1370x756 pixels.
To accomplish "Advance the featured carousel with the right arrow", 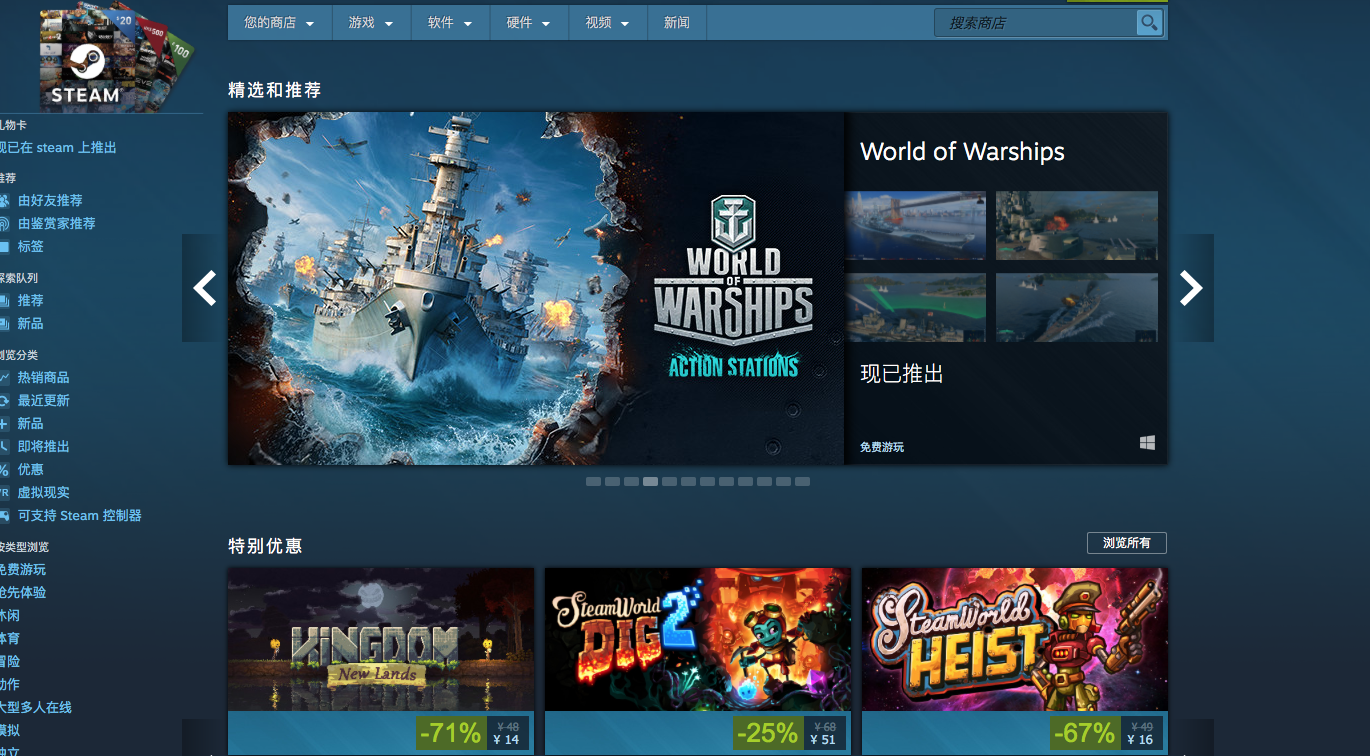I will (1191, 288).
